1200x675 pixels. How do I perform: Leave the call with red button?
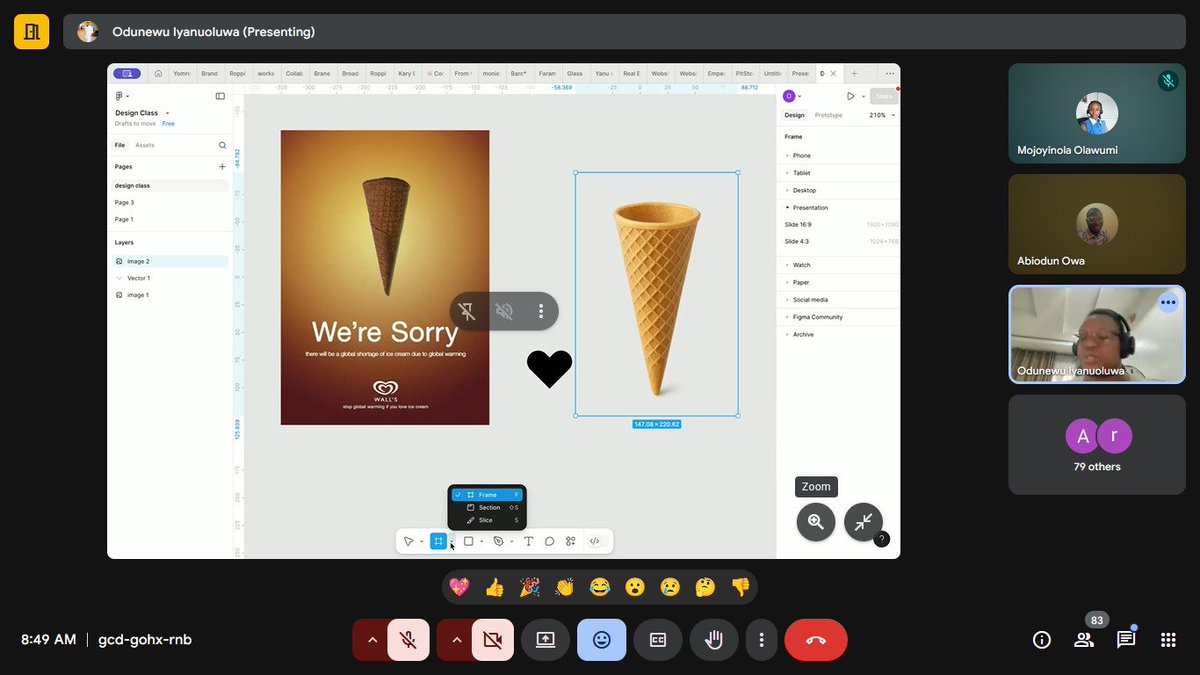[816, 640]
